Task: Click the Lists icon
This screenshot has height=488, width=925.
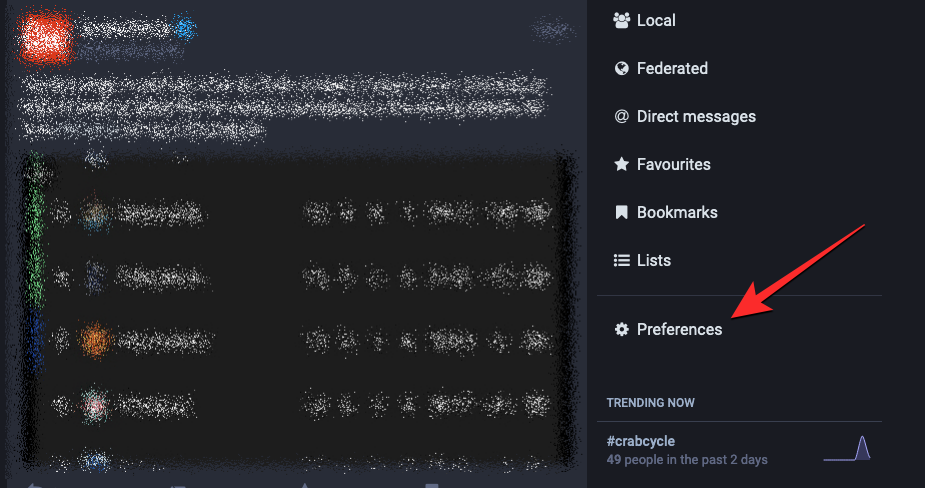Action: click(621, 260)
